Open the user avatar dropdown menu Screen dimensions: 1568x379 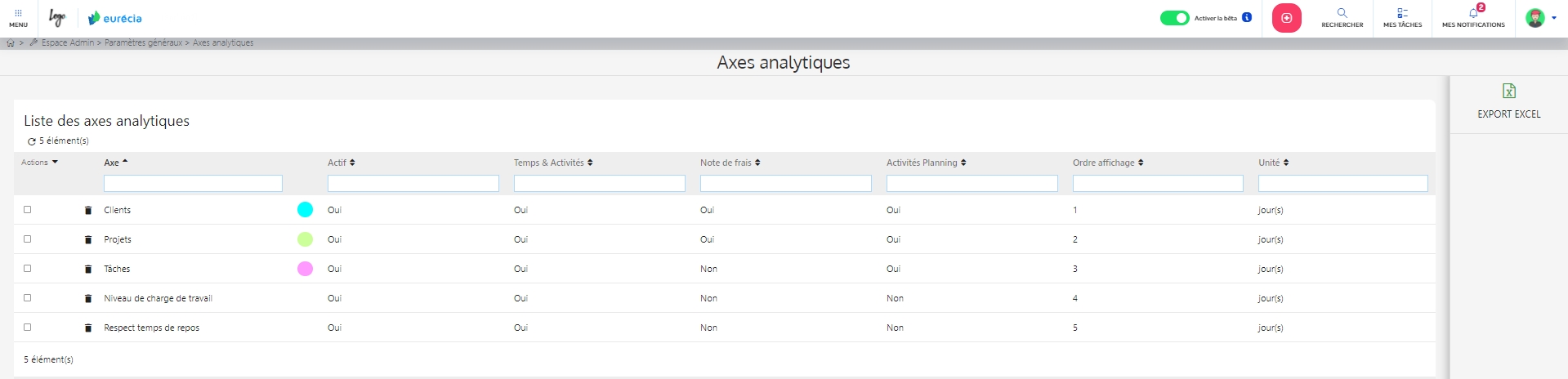coord(1539,18)
